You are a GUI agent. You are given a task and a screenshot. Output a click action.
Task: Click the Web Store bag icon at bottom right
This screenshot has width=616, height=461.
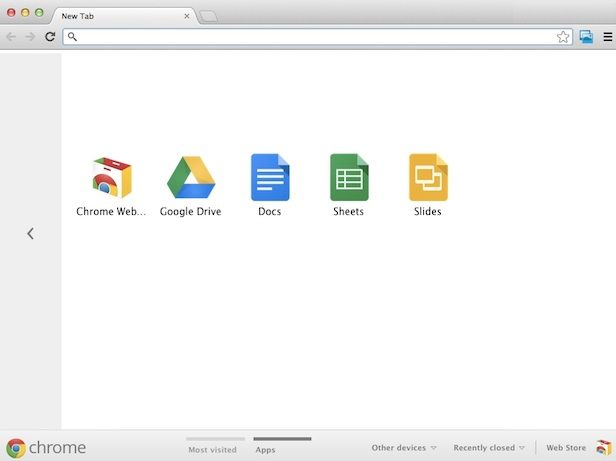(x=604, y=448)
